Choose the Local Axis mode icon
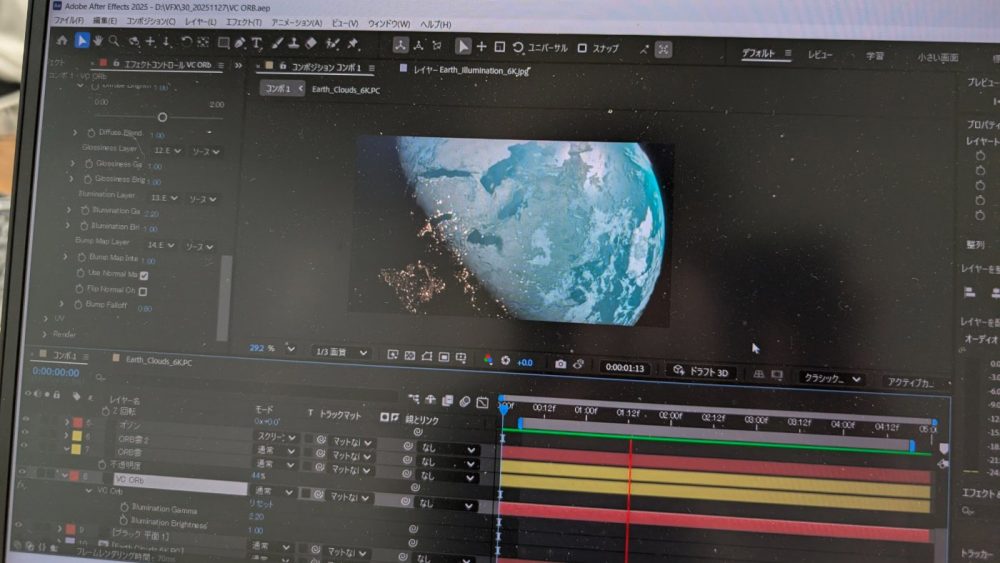Image resolution: width=1000 pixels, height=563 pixels. (401, 45)
